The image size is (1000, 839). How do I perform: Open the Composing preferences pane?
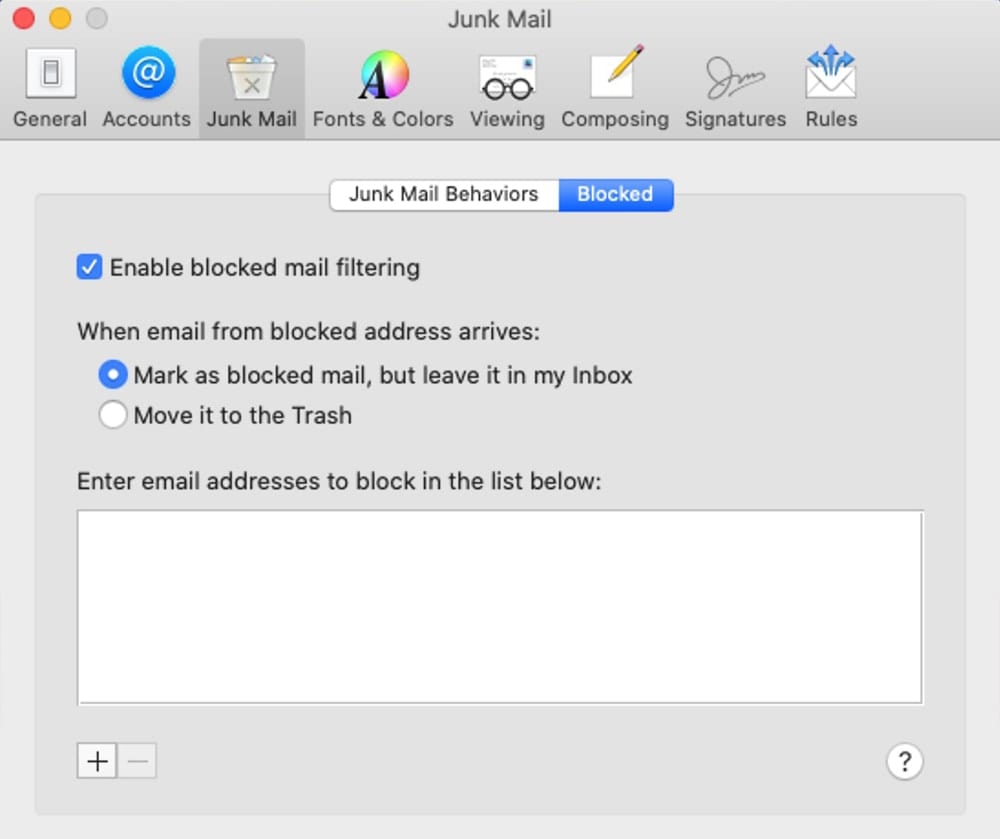point(614,89)
